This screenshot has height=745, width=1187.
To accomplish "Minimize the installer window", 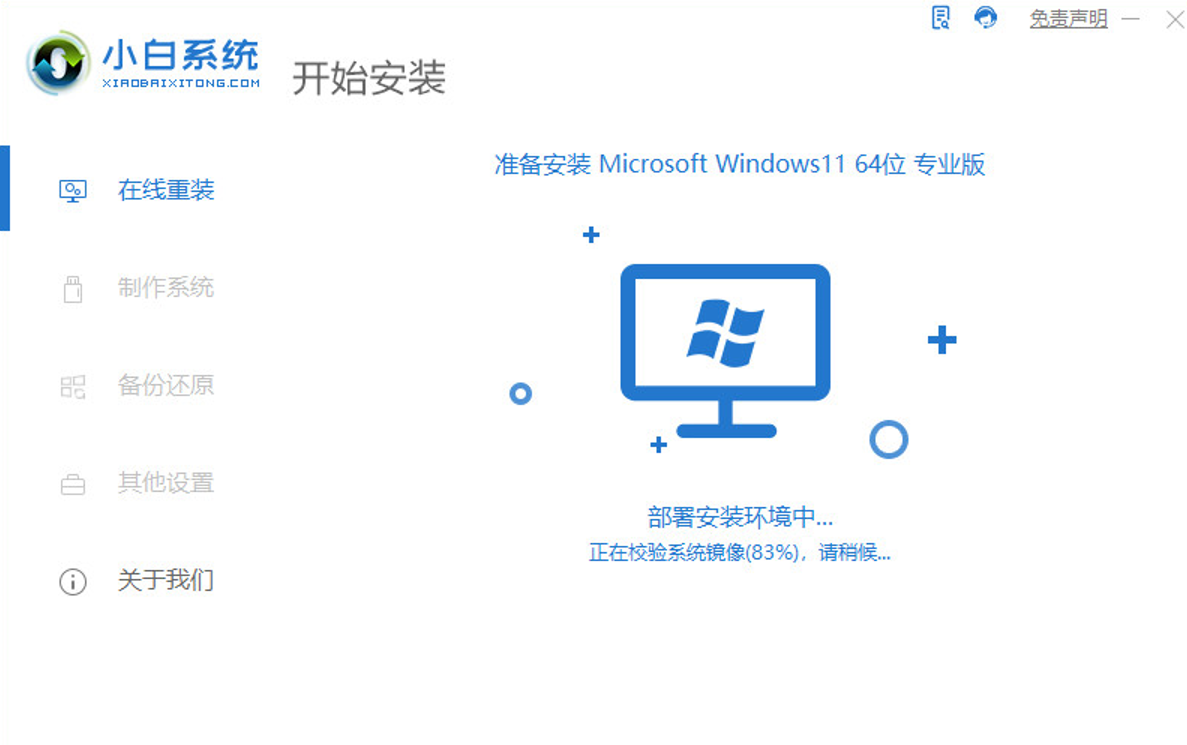I will (x=1130, y=18).
